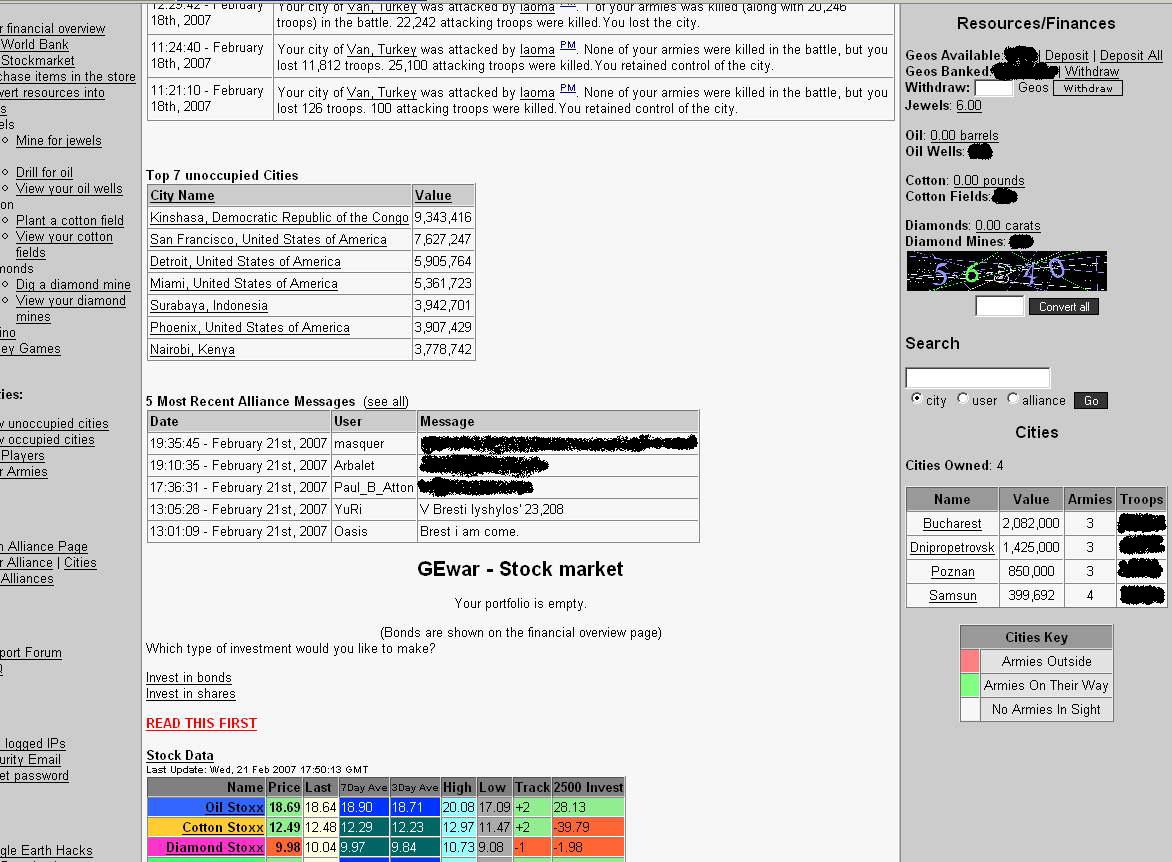Open Kinshasa, Democratic Republic of the Congo
Viewport: 1172px width, 862px height.
pos(279,218)
